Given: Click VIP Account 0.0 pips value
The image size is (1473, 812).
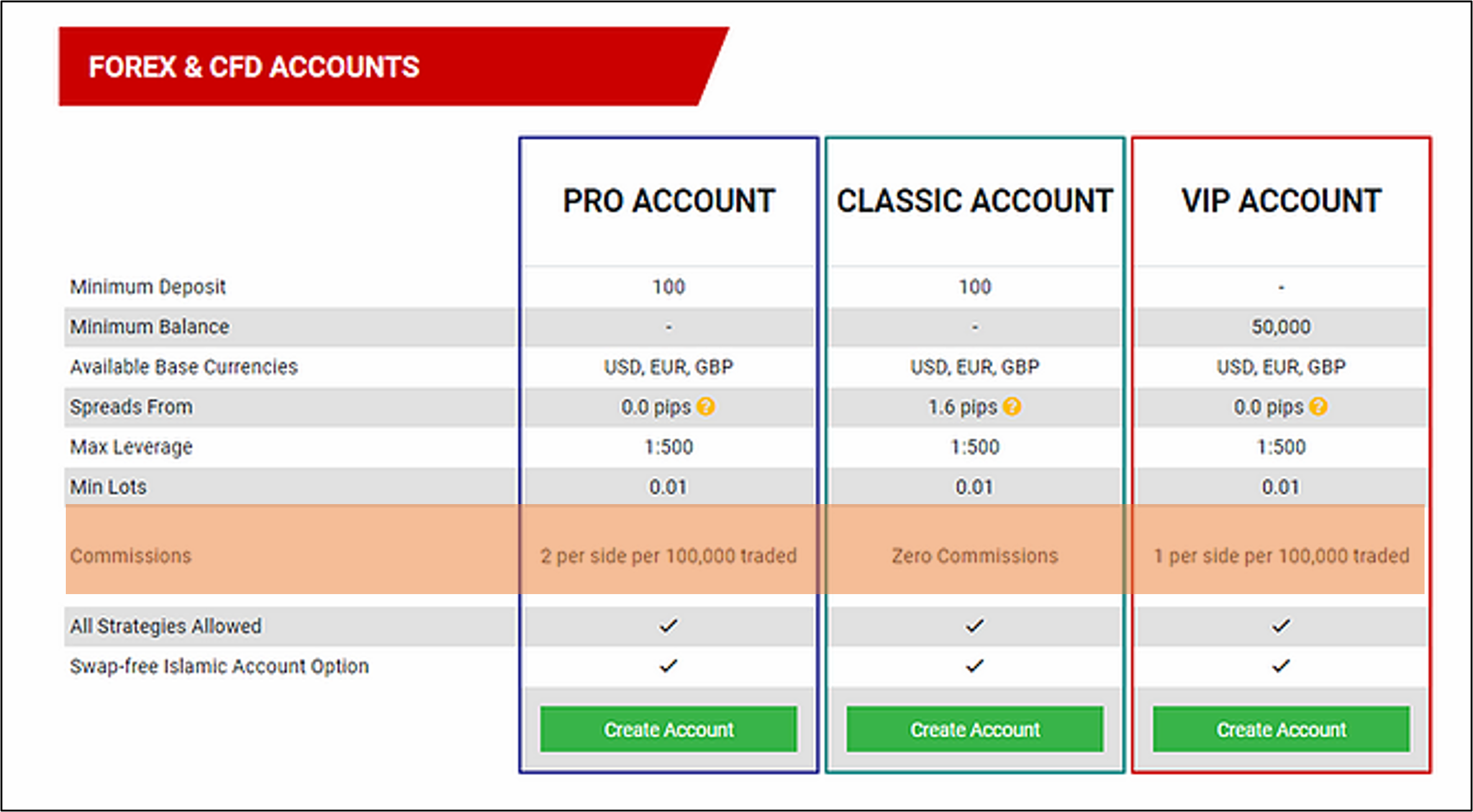Looking at the screenshot, I should (x=1268, y=407).
